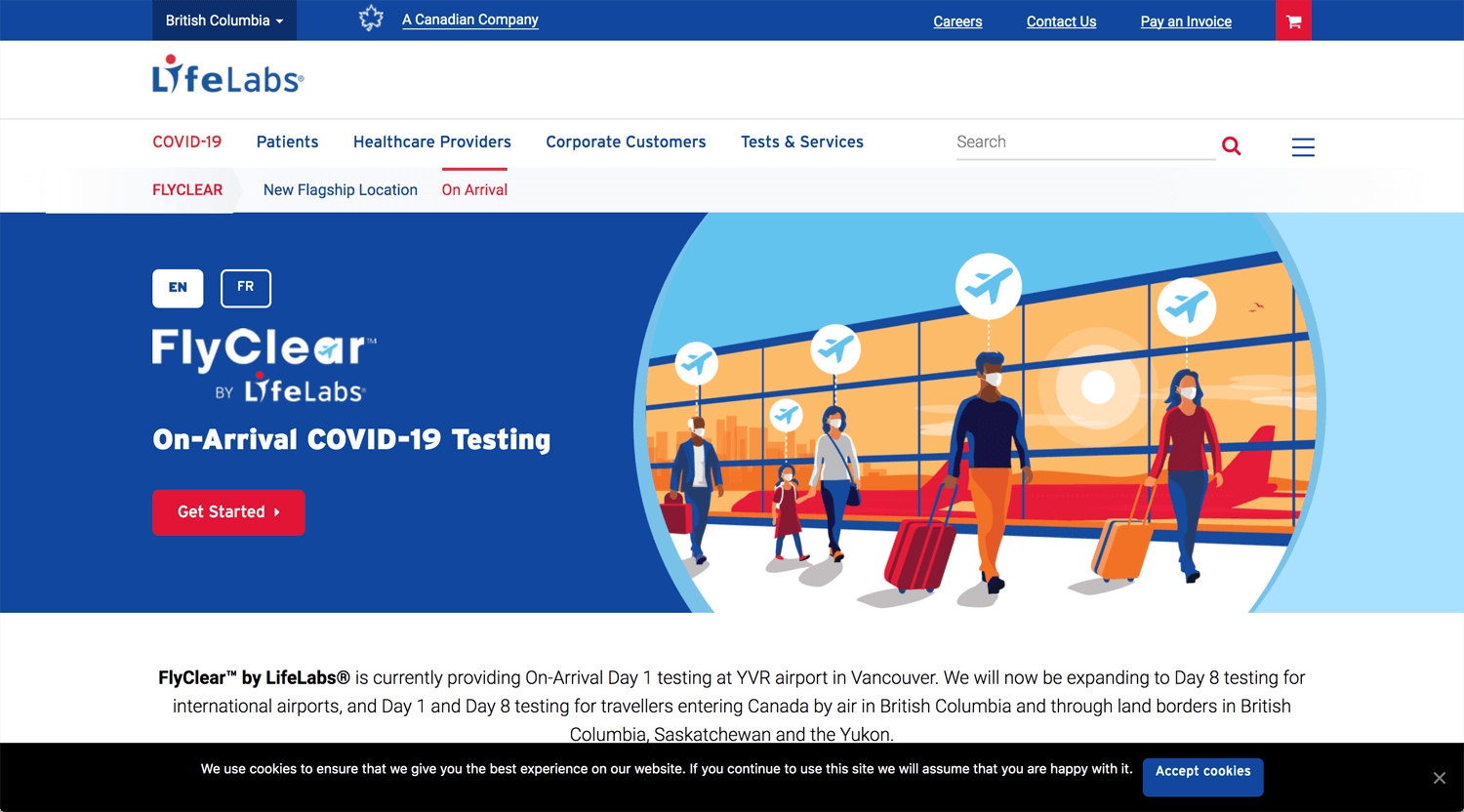The height and width of the screenshot is (812, 1464).
Task: Select the On Arrival tab
Action: pyautogui.click(x=474, y=190)
